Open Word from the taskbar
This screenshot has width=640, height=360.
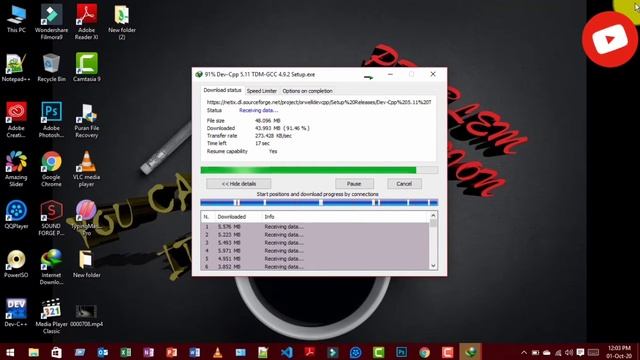(x=195, y=352)
